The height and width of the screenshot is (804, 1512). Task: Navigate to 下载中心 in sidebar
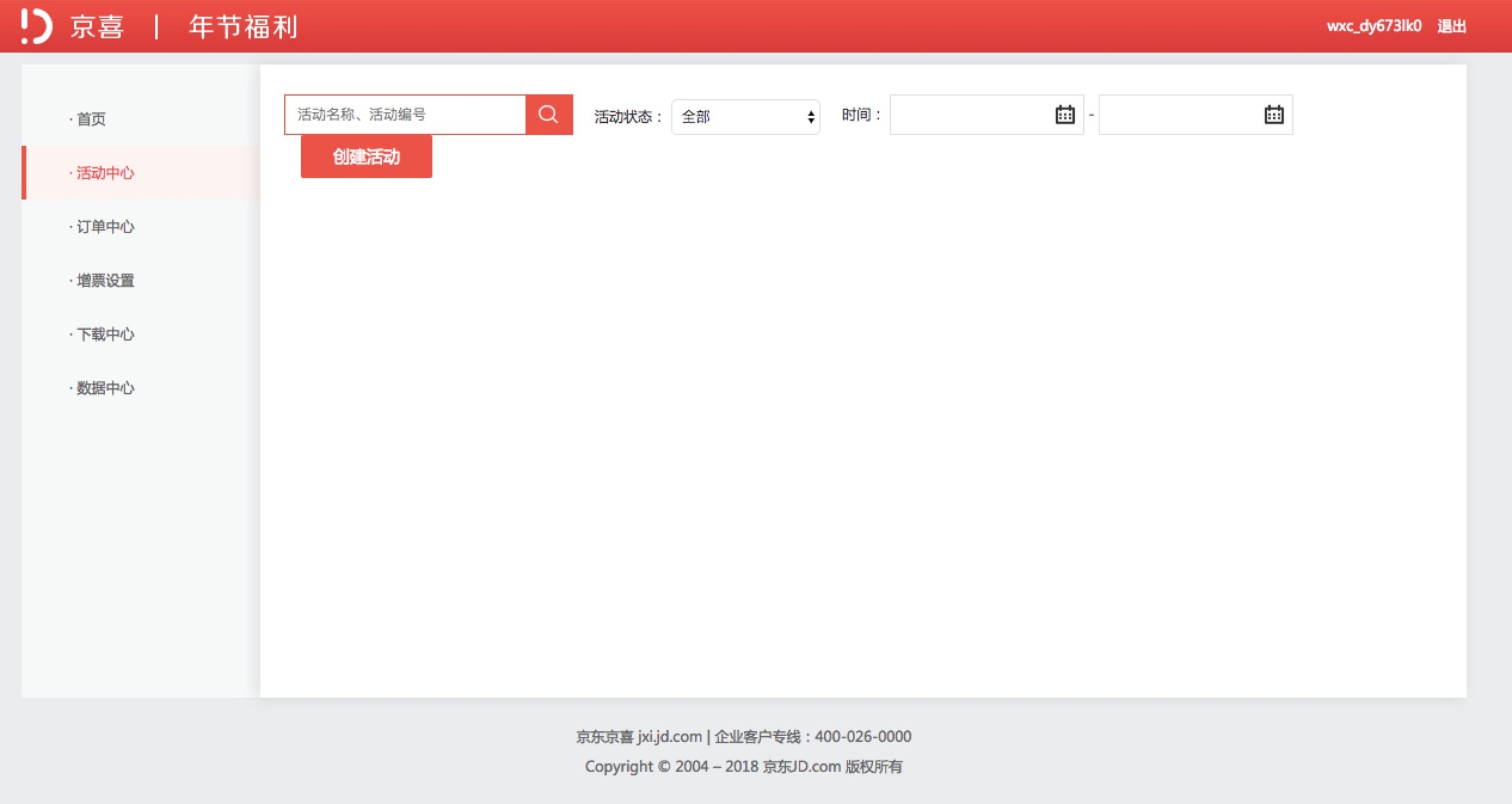click(105, 335)
